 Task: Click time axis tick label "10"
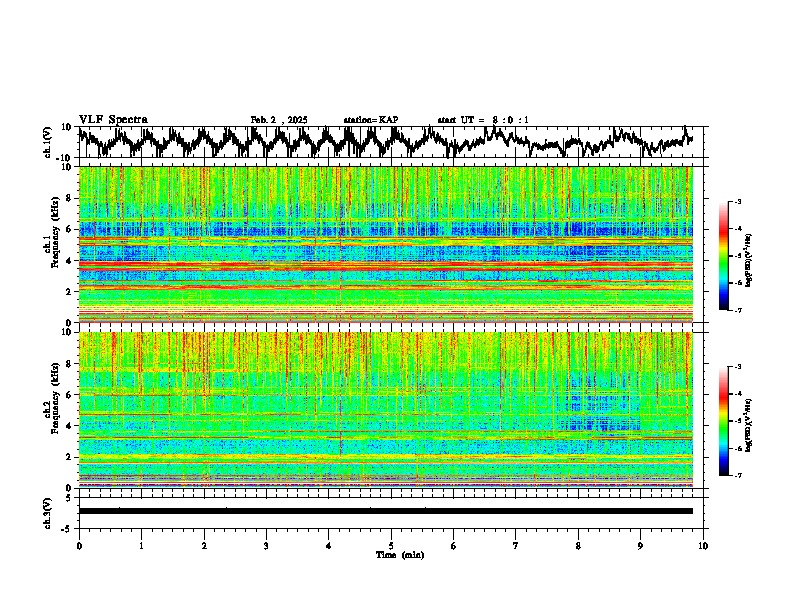703,546
